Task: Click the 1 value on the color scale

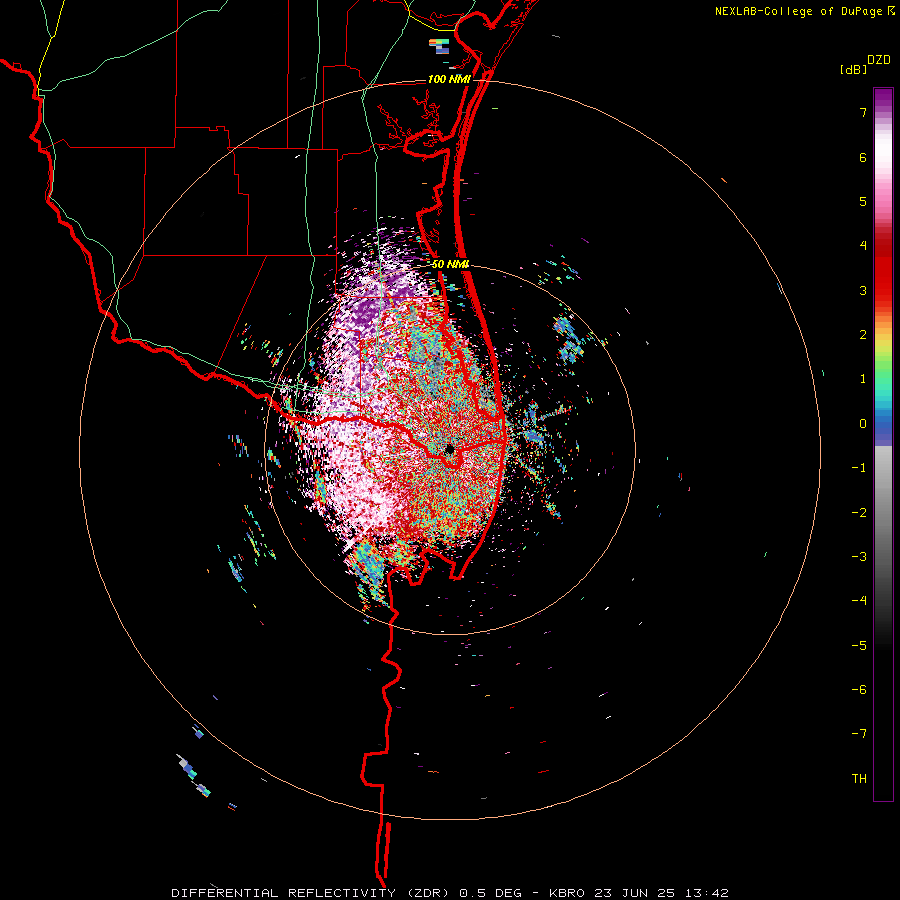Action: 863,379
